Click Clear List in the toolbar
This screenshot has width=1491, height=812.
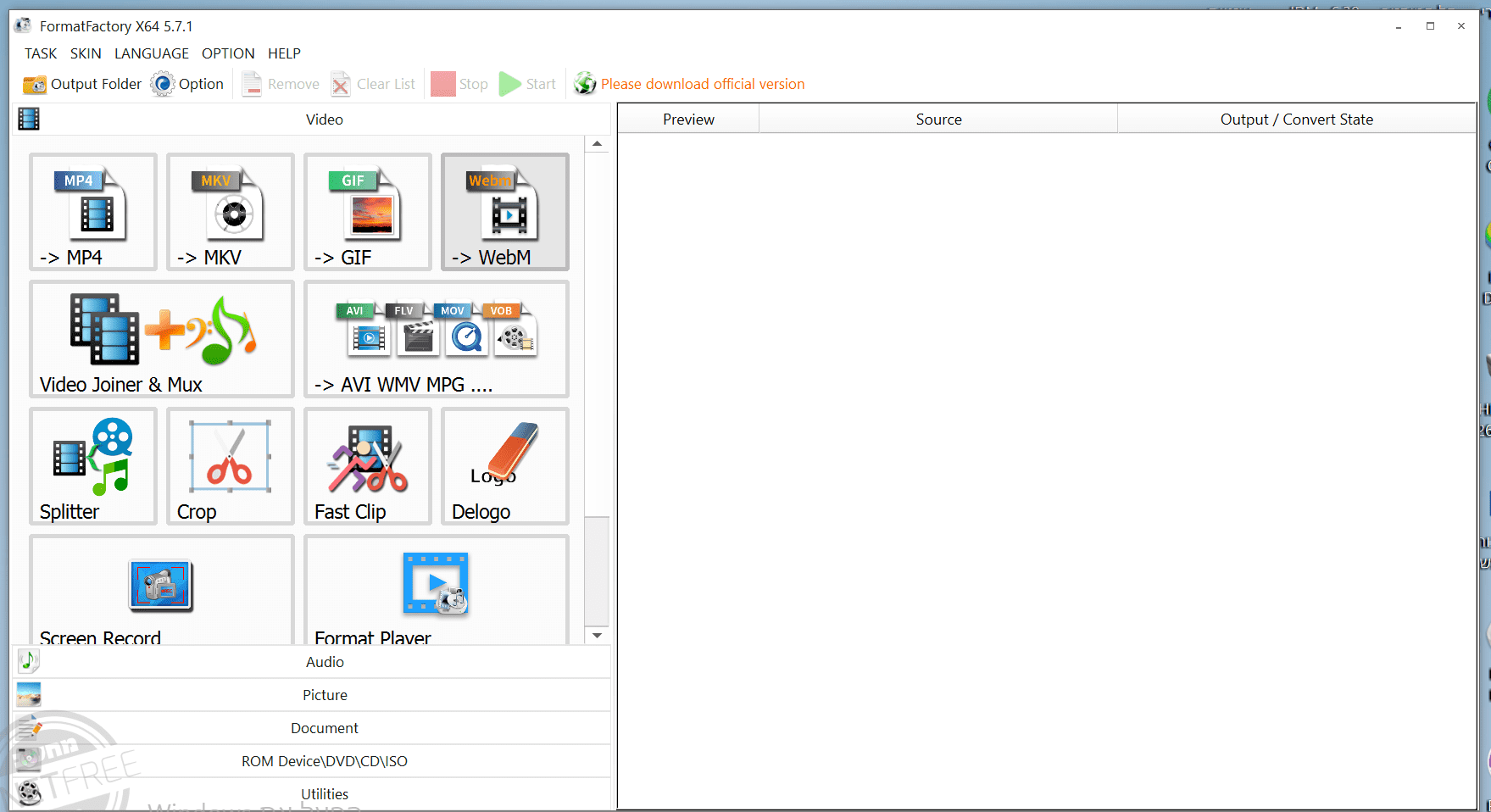(373, 84)
